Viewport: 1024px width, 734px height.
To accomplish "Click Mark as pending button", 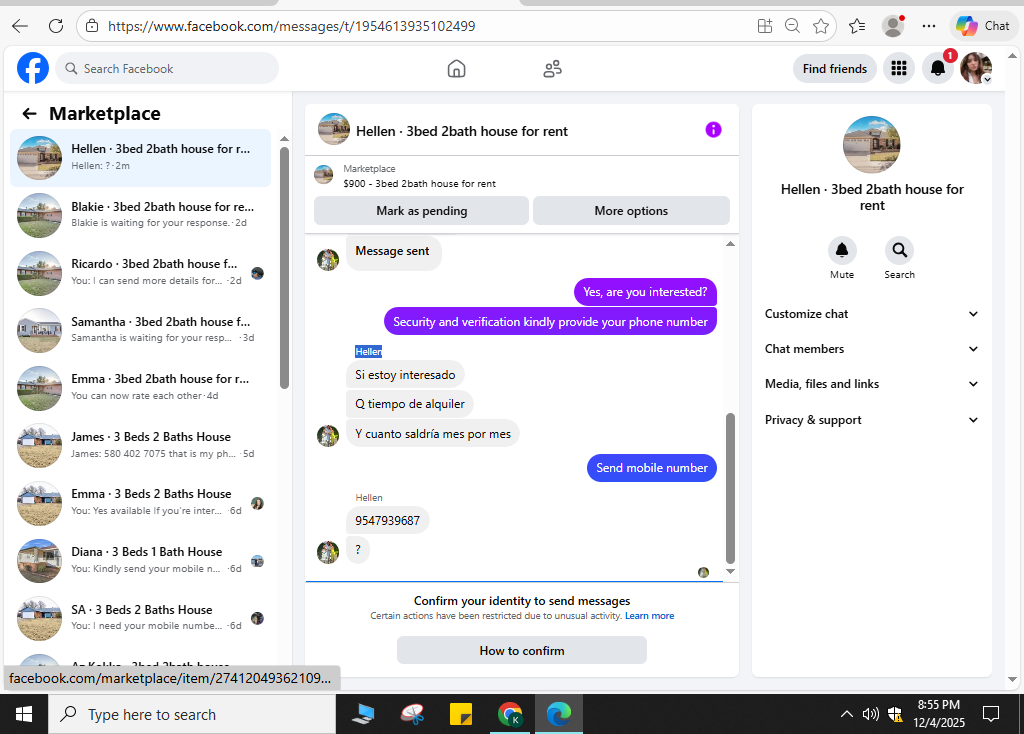I will click(421, 211).
